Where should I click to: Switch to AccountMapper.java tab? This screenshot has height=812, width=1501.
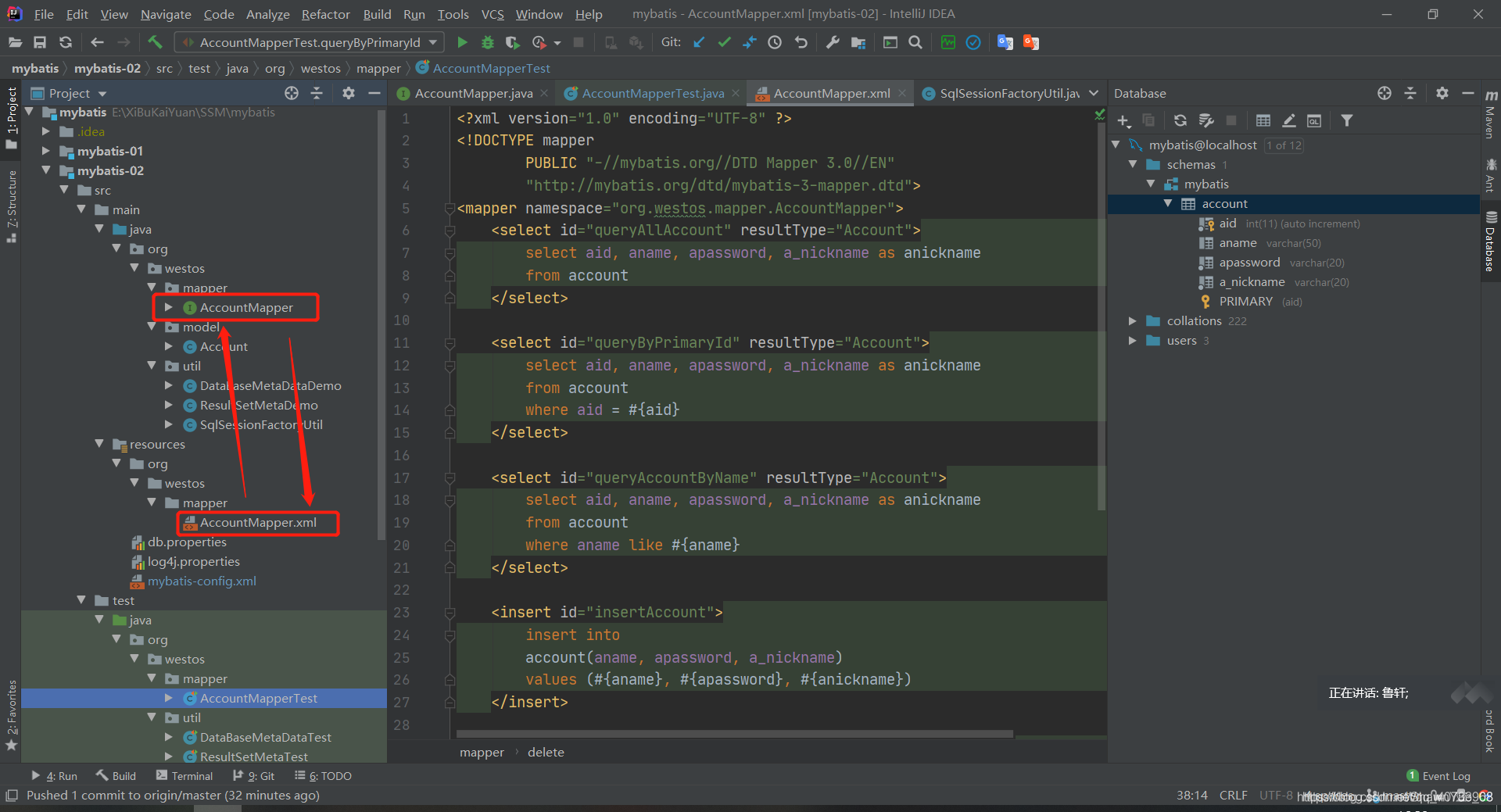[473, 93]
